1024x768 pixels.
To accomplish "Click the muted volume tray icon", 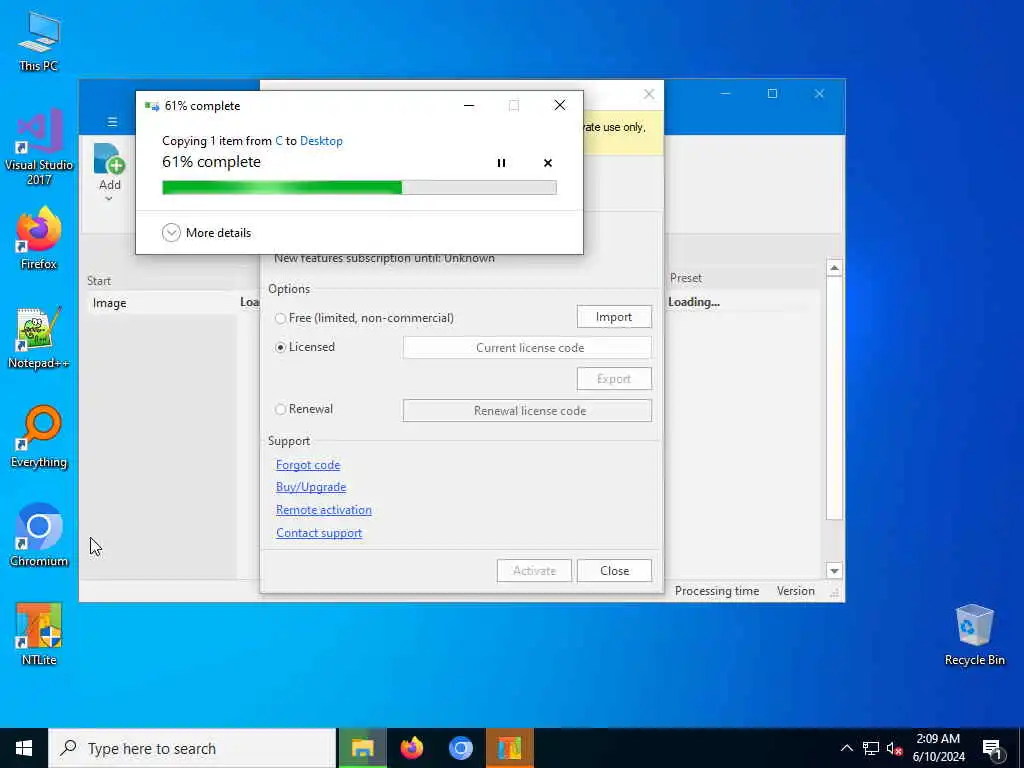I will pyautogui.click(x=894, y=748).
